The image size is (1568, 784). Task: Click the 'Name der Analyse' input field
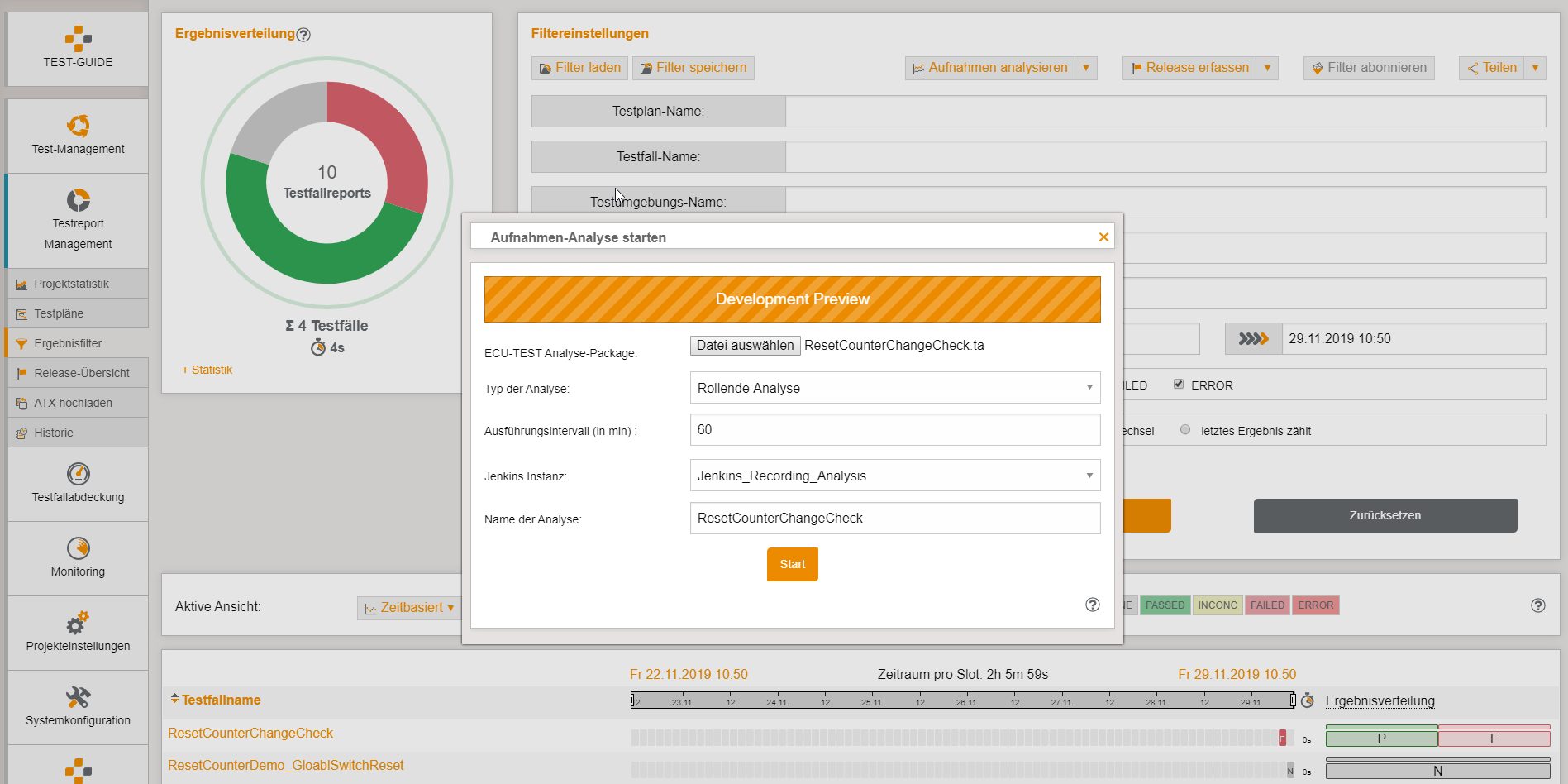coord(894,519)
